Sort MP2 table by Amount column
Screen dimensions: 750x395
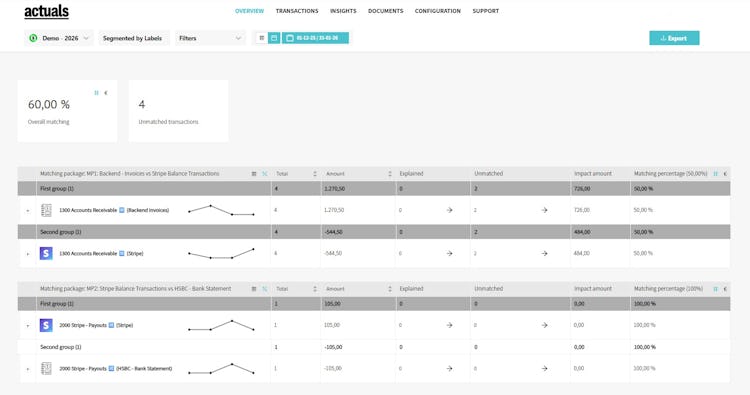tap(390, 289)
